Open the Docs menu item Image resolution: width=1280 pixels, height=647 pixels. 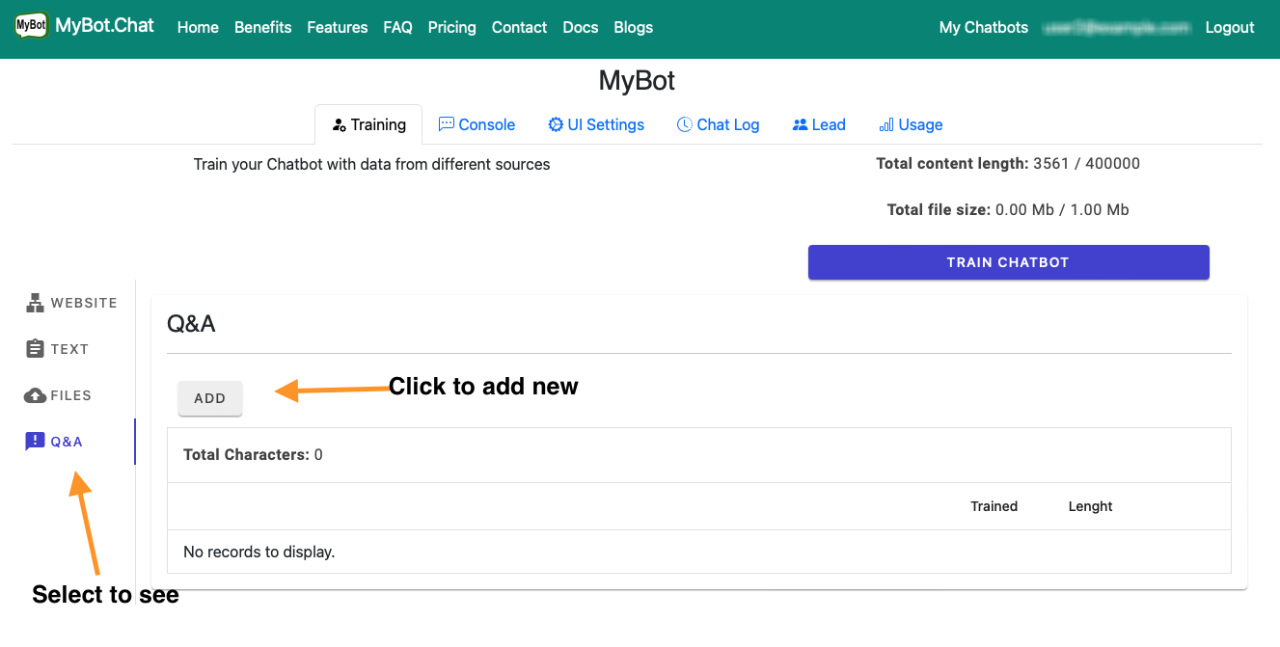click(x=580, y=28)
